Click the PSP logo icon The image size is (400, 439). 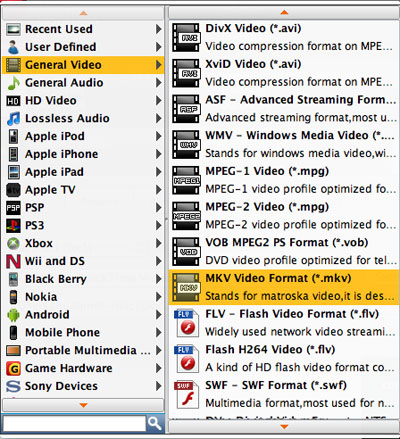click(x=13, y=208)
